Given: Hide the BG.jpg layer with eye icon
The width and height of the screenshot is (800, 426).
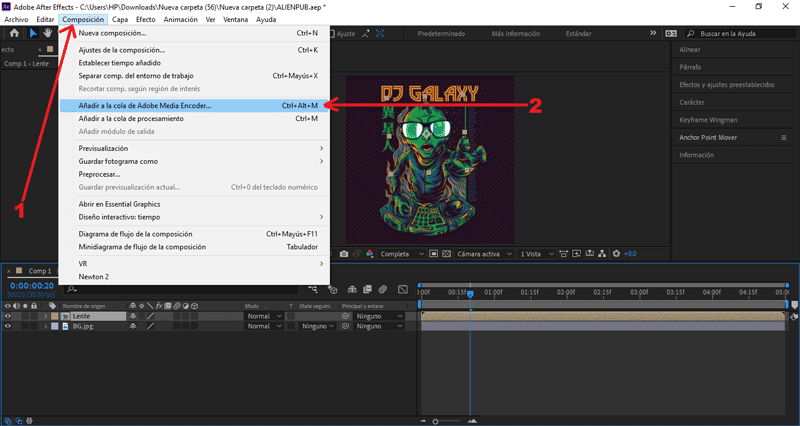Looking at the screenshot, I should click(8, 326).
